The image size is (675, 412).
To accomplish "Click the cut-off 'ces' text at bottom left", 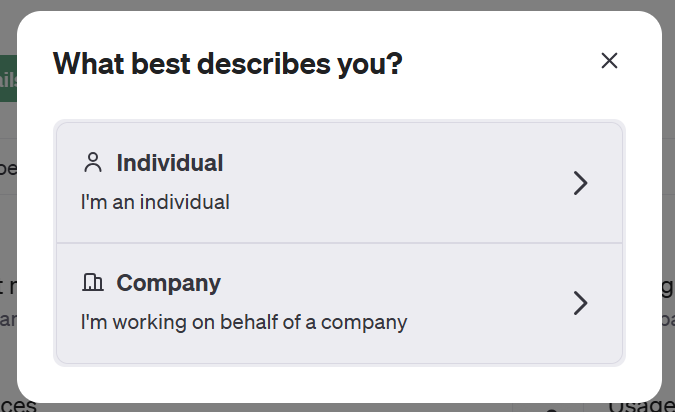I will pyautogui.click(x=18, y=406).
